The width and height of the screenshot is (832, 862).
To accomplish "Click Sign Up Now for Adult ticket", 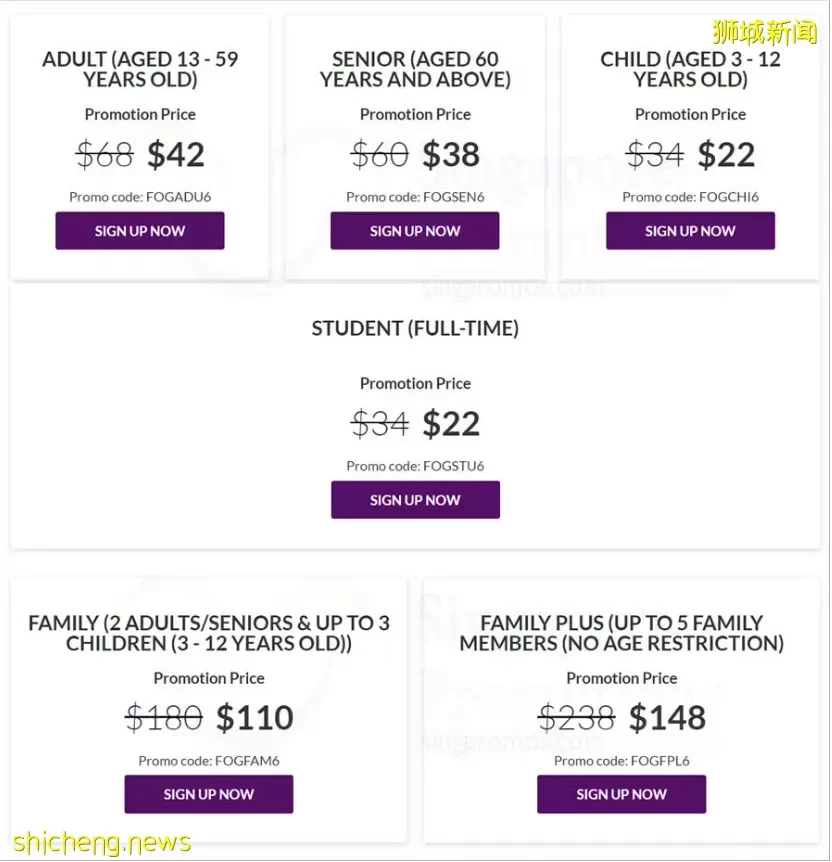I will click(x=140, y=230).
